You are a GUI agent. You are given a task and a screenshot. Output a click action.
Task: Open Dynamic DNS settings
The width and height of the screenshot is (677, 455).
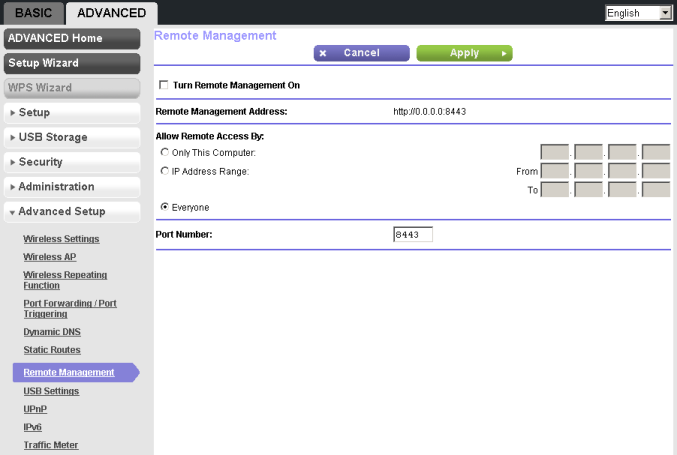[52, 332]
